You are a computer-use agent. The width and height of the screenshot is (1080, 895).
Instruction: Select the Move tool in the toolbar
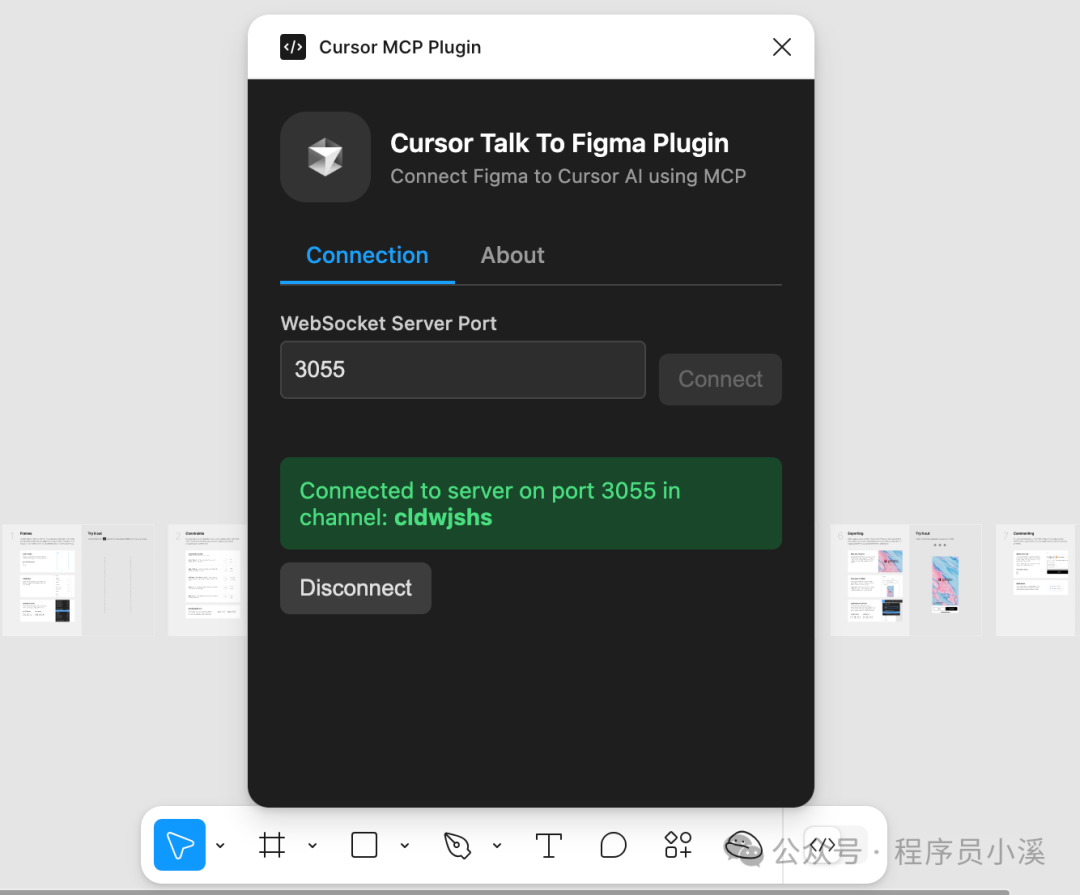click(x=179, y=845)
